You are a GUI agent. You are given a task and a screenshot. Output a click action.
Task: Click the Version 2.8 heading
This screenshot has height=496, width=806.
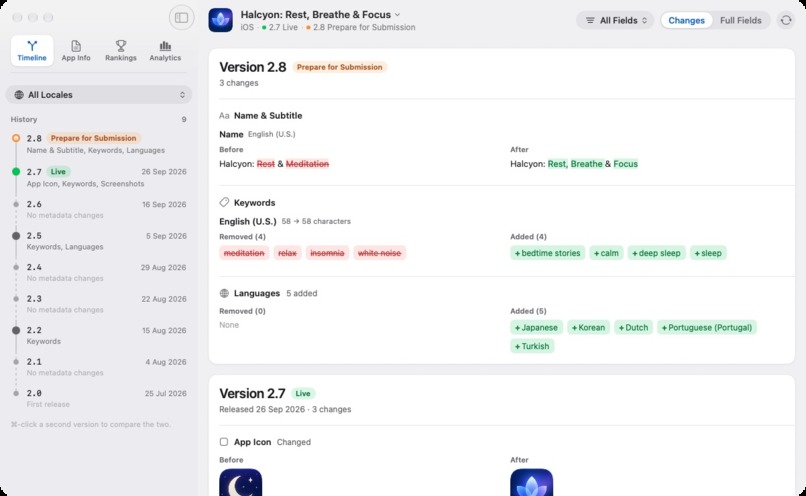(x=252, y=67)
